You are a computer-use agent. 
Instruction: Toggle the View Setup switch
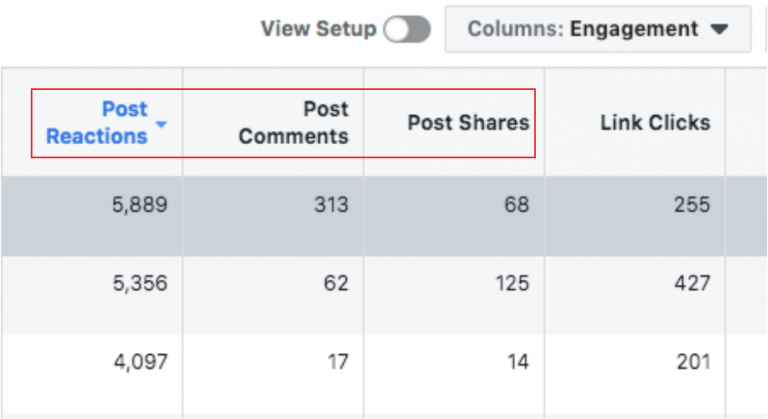[x=407, y=30]
